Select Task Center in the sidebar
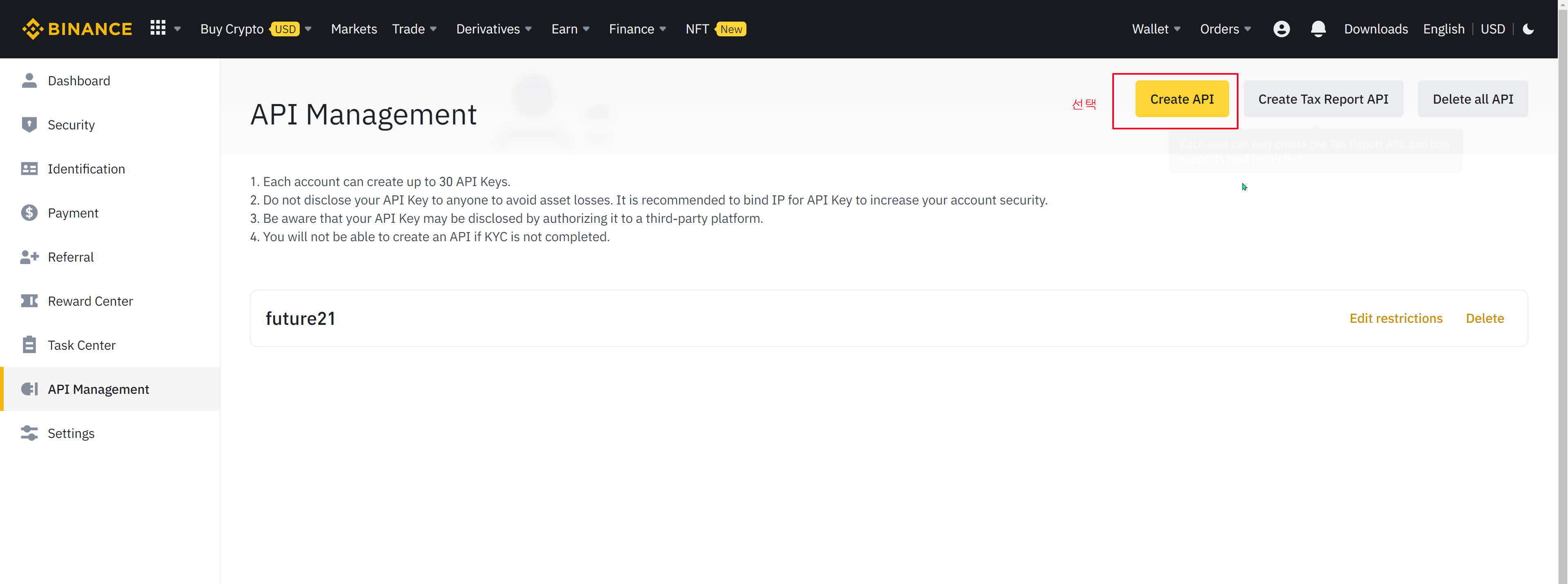The image size is (1568, 584). coord(82,345)
